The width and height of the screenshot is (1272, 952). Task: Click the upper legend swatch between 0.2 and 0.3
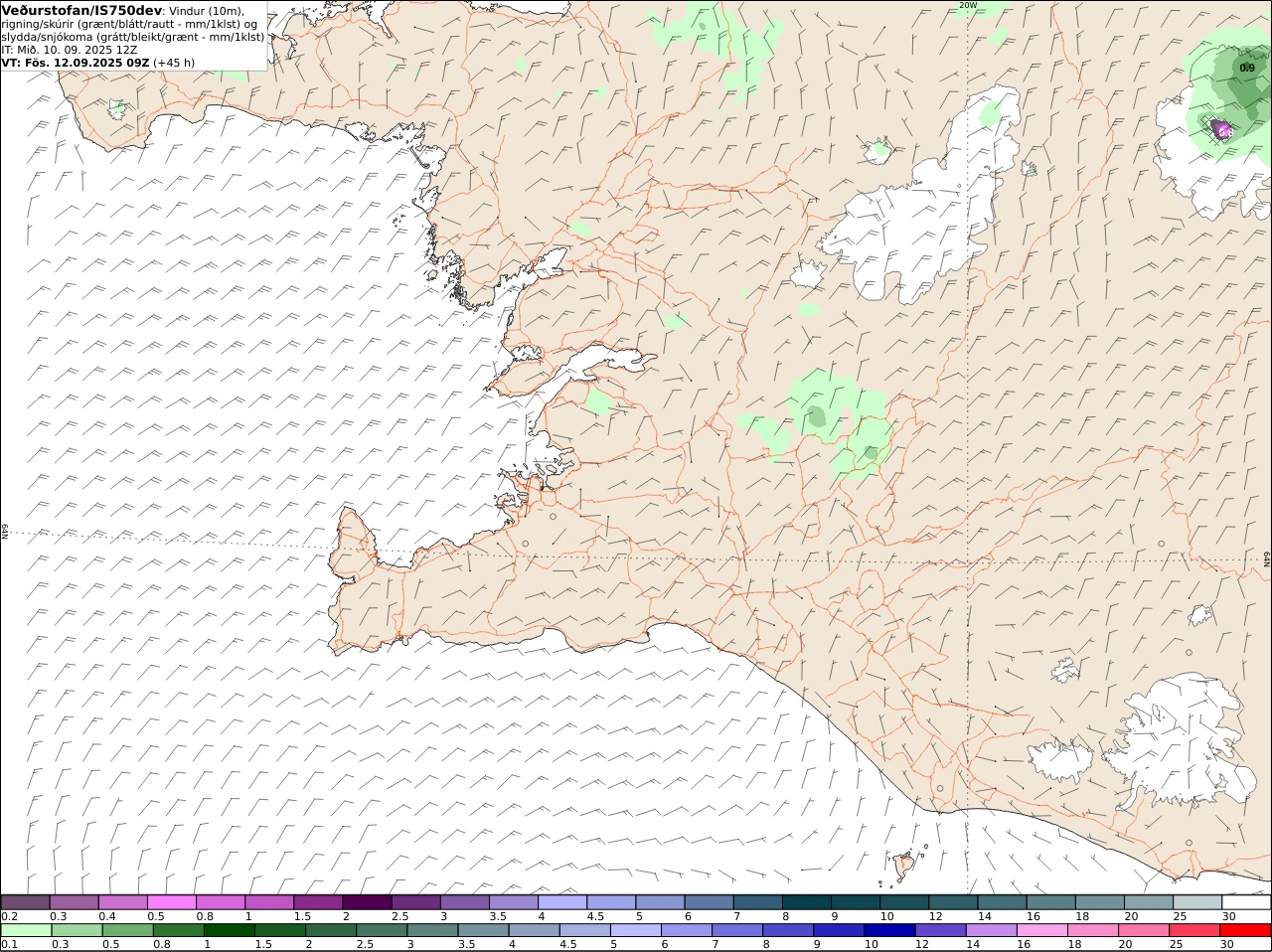tap(26, 901)
